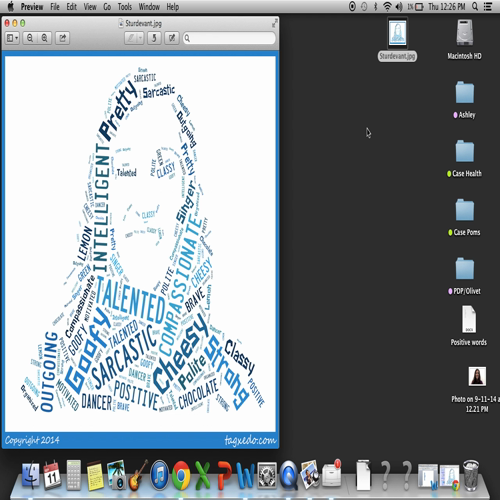Click the highlight pen tool button
The image size is (500, 500).
(131, 38)
